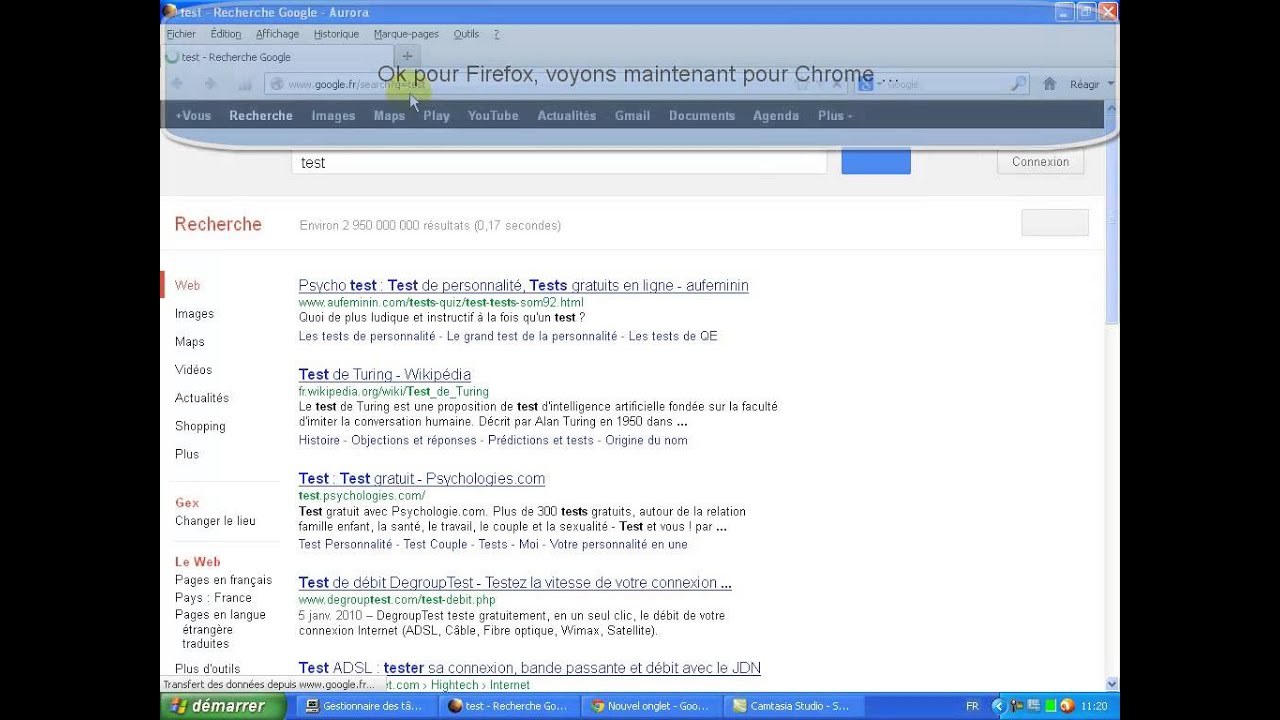Click the Aurora icon in the title bar

[170, 12]
